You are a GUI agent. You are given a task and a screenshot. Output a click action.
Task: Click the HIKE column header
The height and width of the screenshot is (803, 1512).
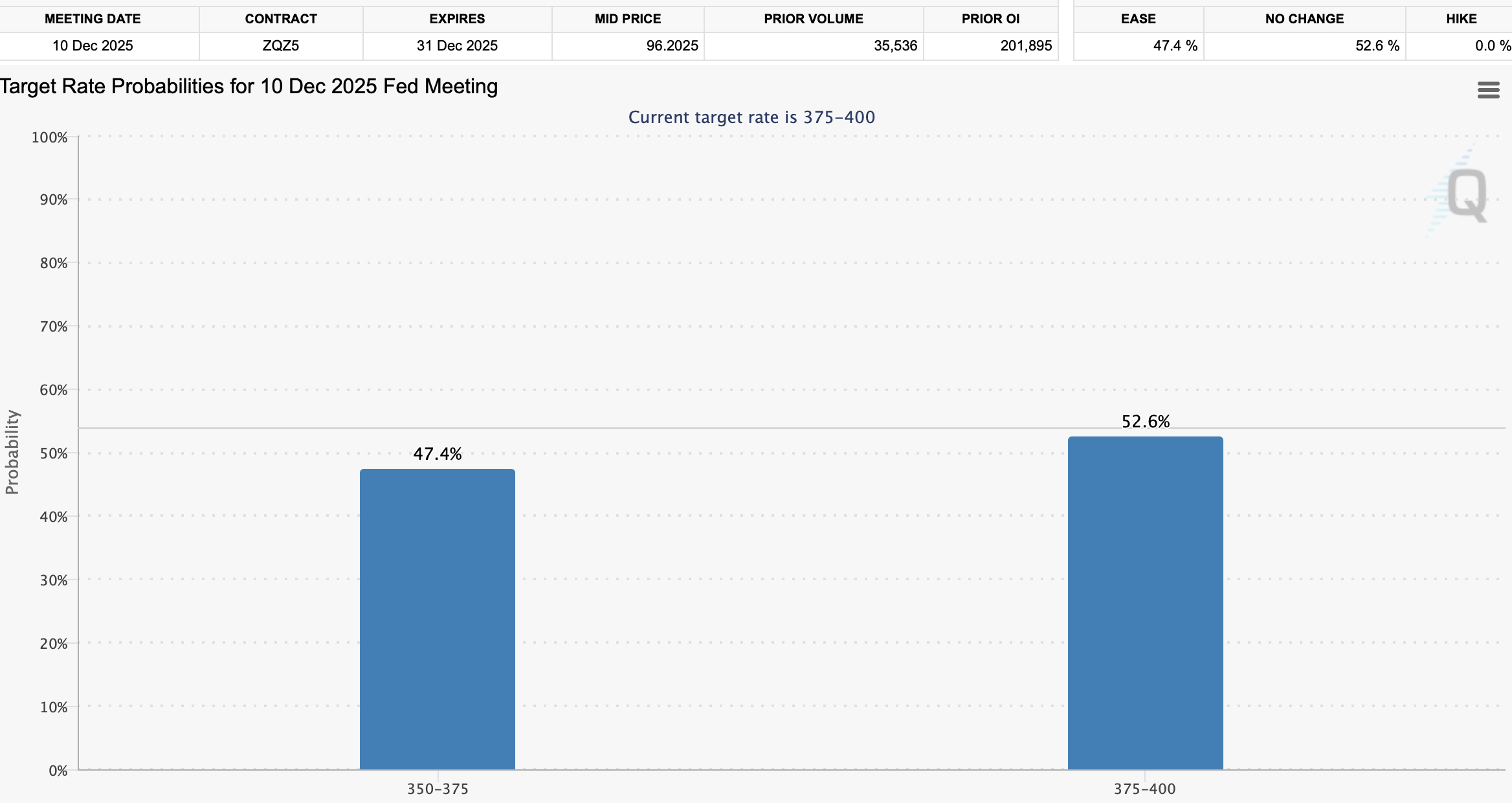[1461, 19]
